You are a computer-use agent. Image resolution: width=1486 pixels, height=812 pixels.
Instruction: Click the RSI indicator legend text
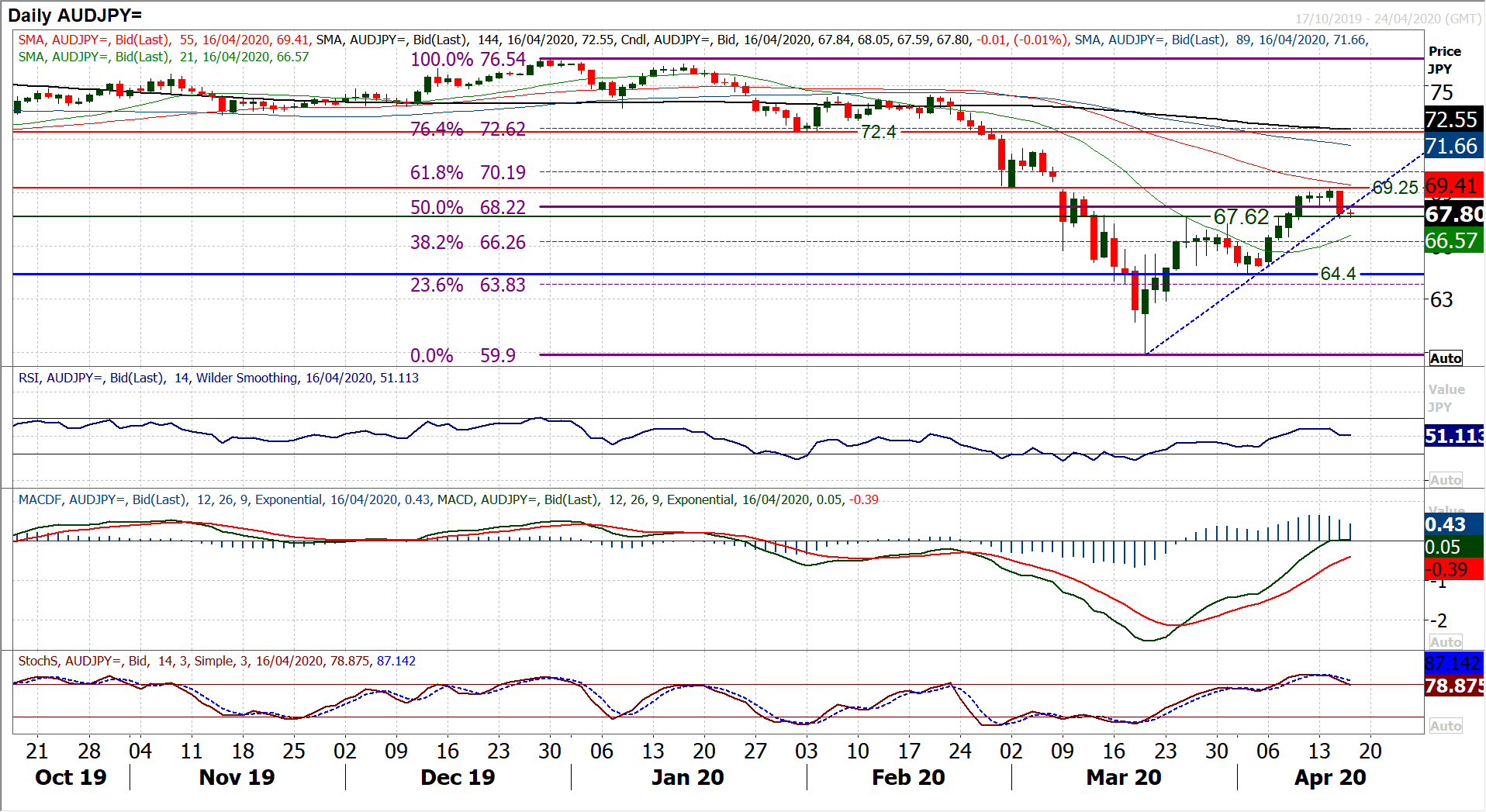[x=219, y=378]
